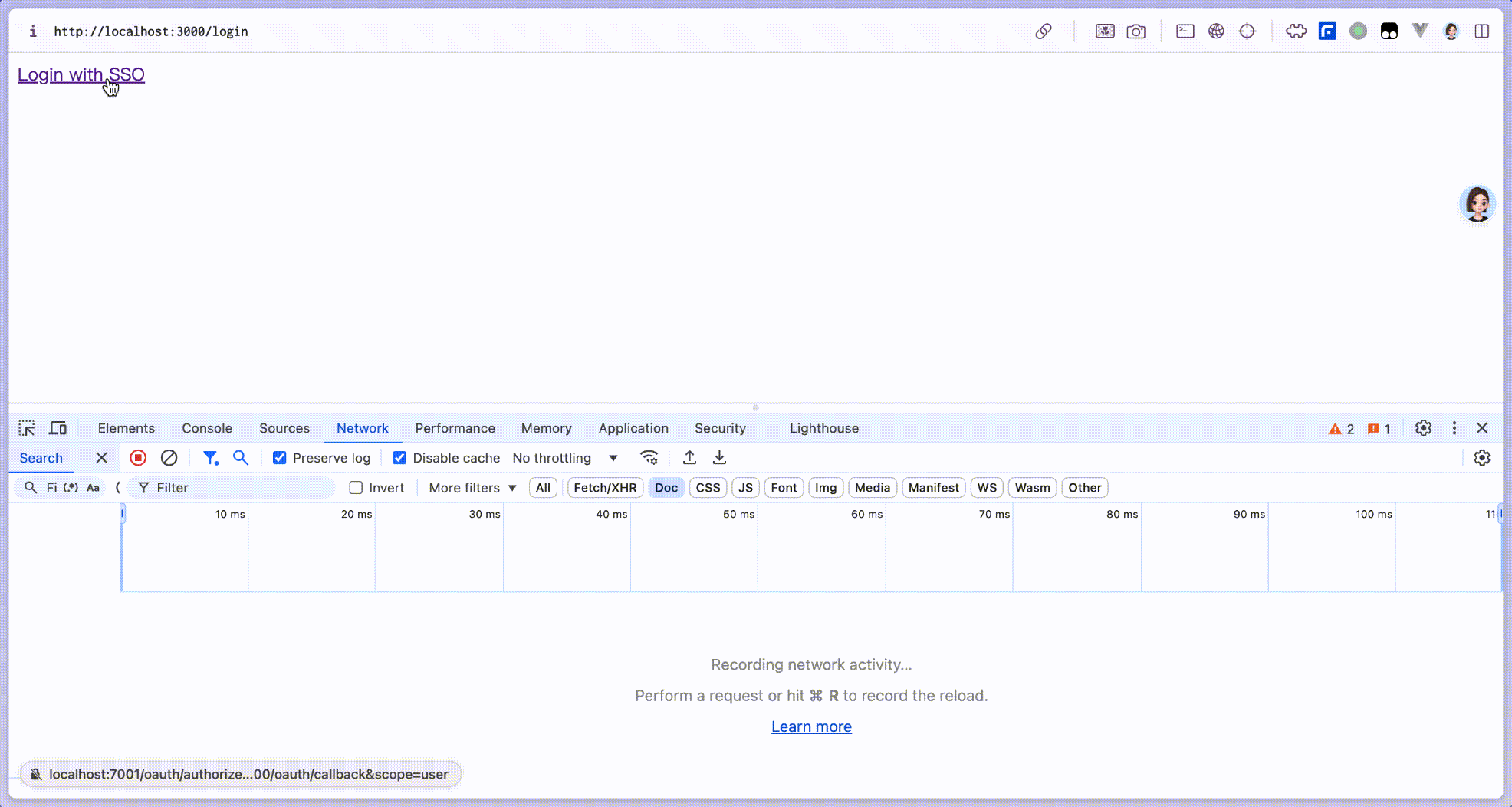This screenshot has width=1512, height=807.
Task: Select the Fetch/XHR filter button
Action: [605, 488]
